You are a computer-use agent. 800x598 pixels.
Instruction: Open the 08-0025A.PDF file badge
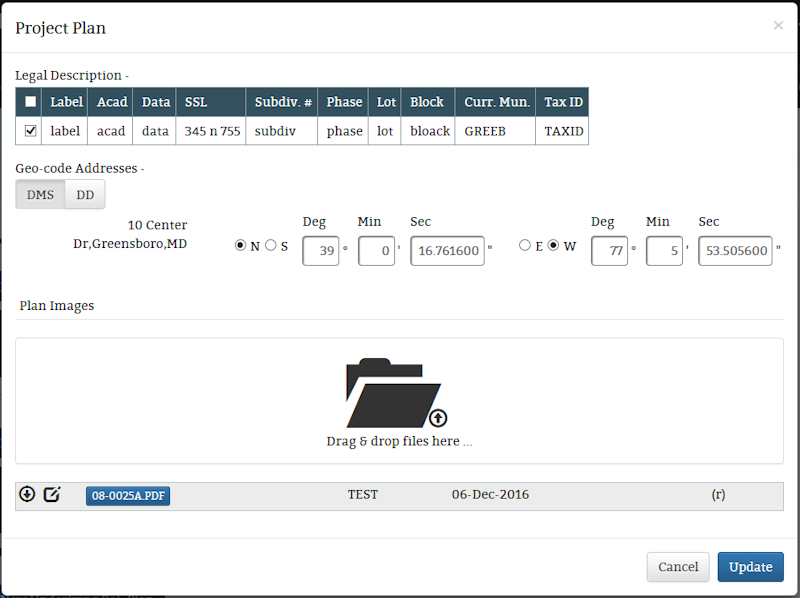click(x=128, y=496)
